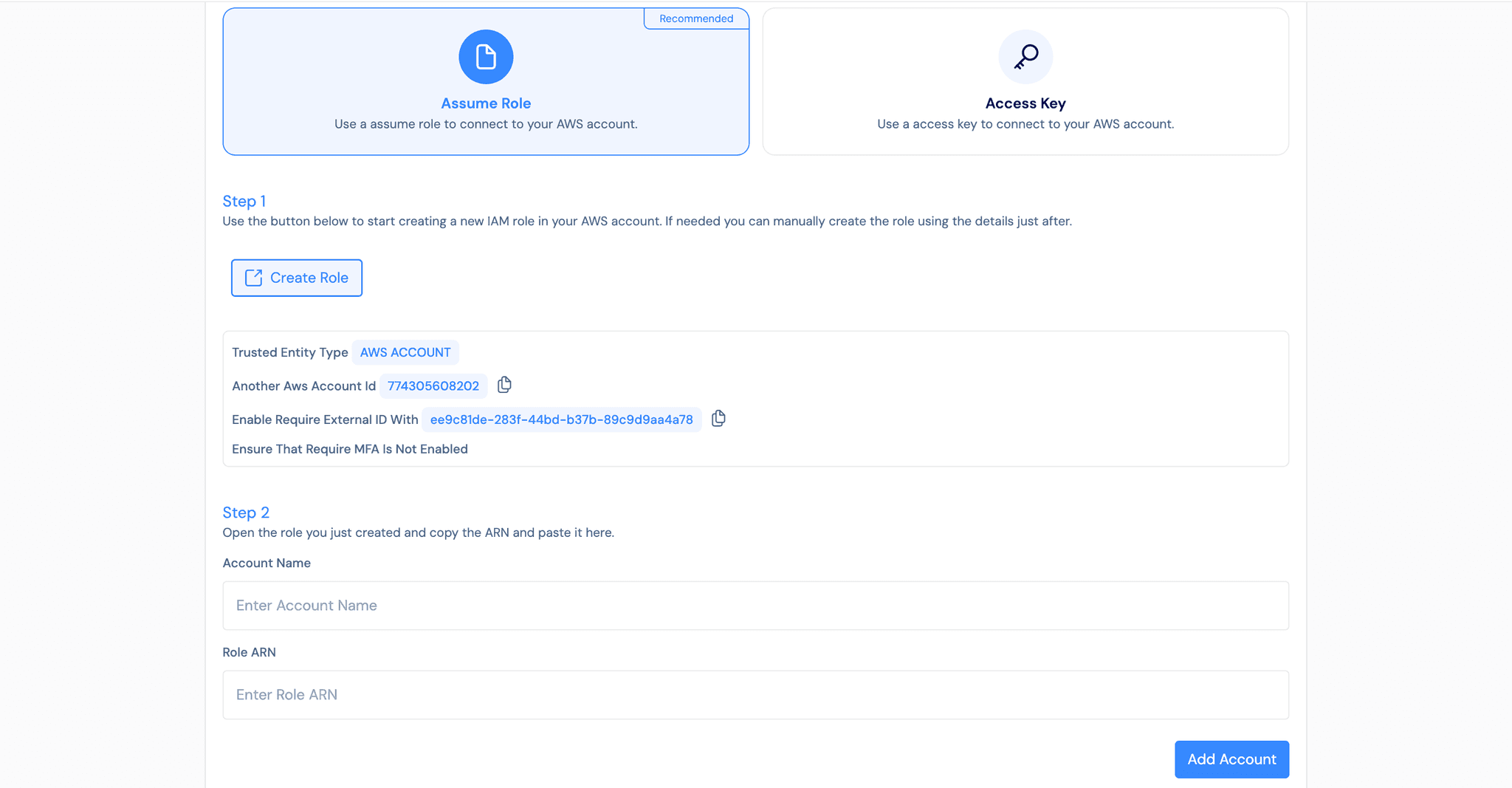Image resolution: width=1512 pixels, height=788 pixels.
Task: Click the Role ARN field label
Action: pyautogui.click(x=250, y=652)
